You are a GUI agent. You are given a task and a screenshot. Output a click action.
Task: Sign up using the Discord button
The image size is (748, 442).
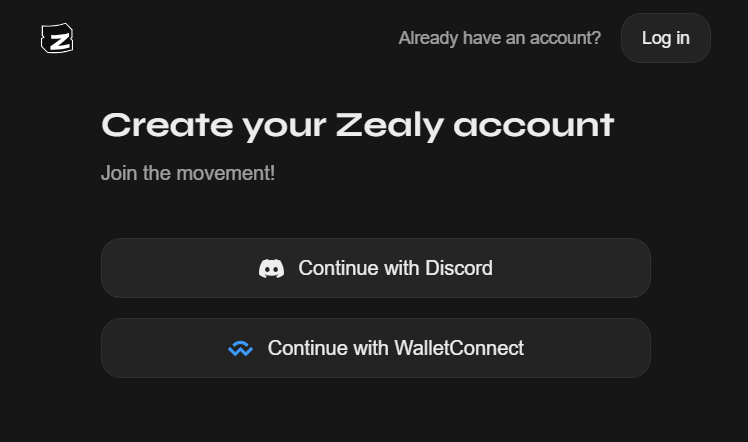[375, 268]
